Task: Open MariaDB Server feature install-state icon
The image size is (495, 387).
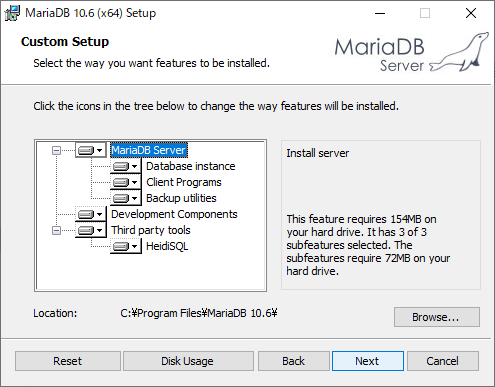Action: [x=90, y=150]
